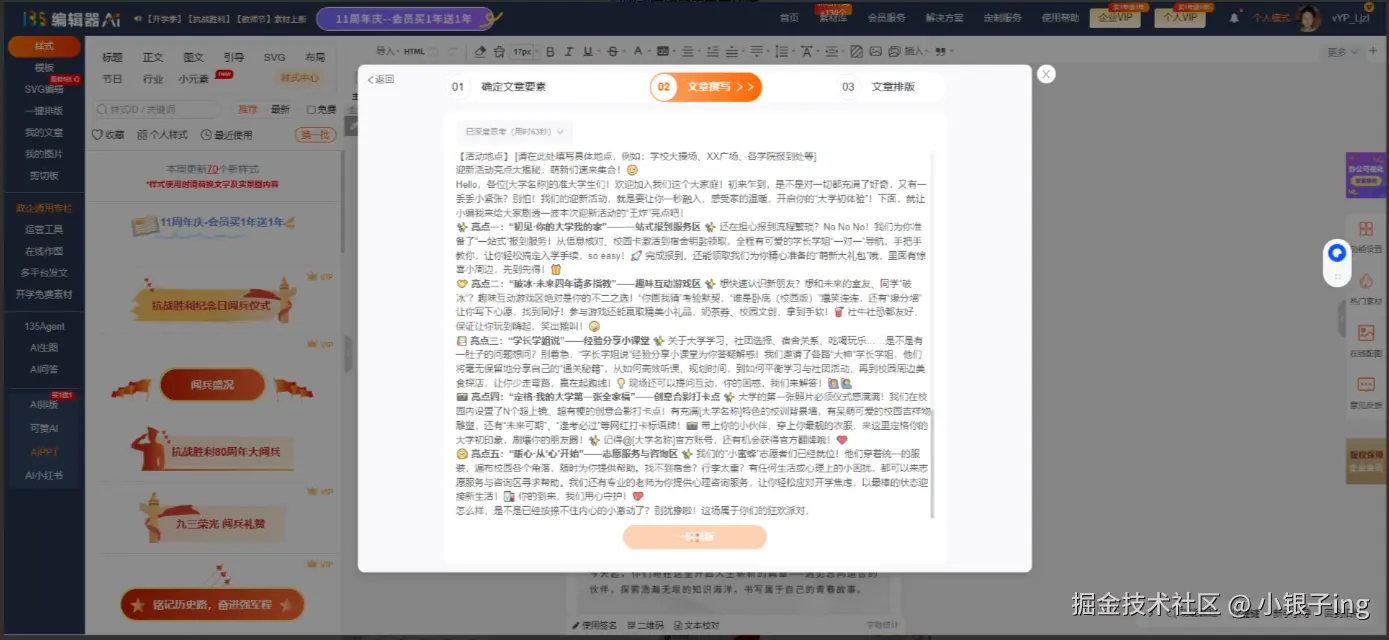Click the insert image icon in toolbar
This screenshot has height=640, width=1389.
pyautogui.click(x=876, y=51)
